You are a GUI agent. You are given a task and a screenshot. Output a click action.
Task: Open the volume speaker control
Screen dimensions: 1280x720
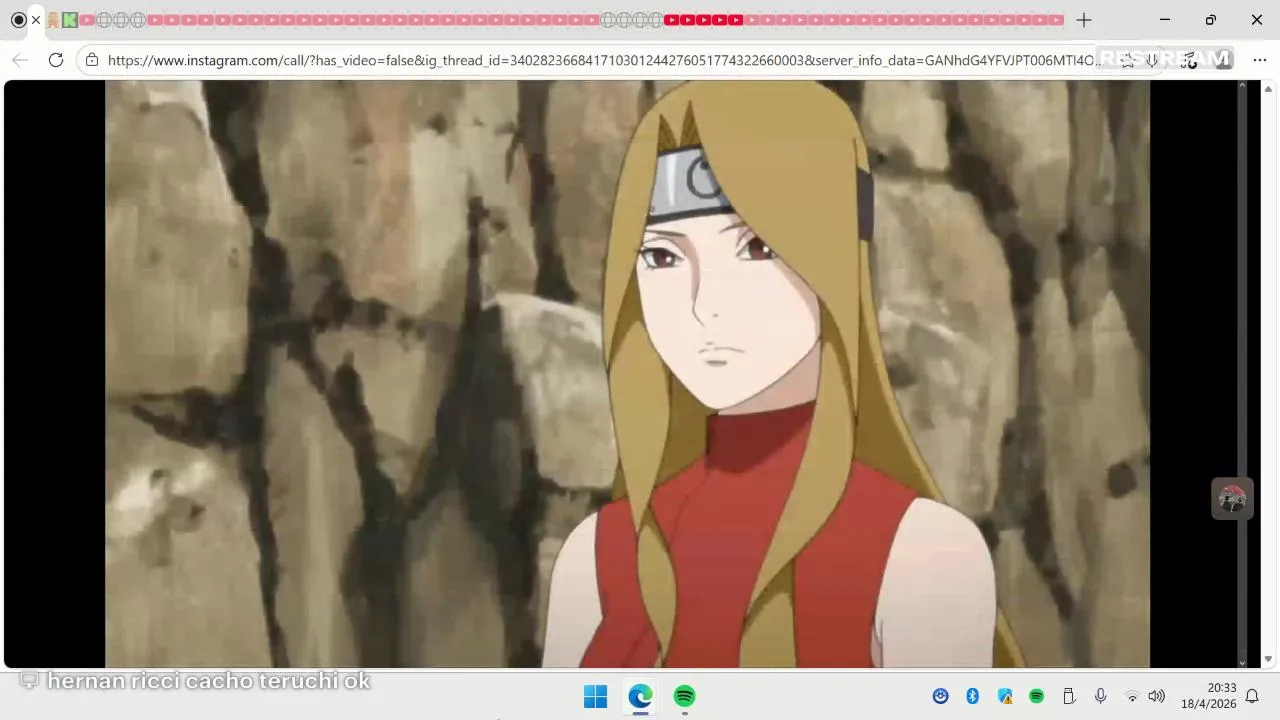[x=1157, y=696]
